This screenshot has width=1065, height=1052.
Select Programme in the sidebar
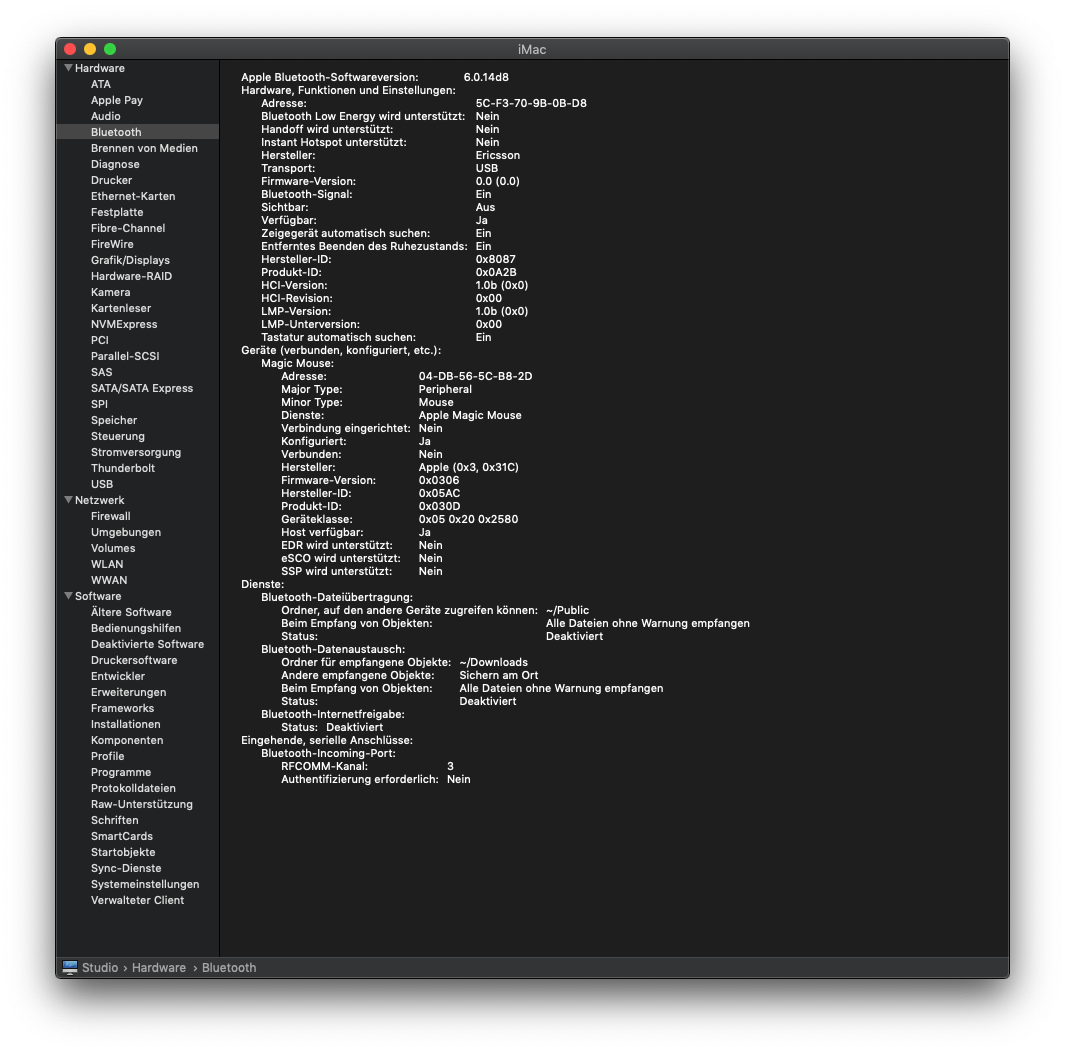click(x=121, y=772)
